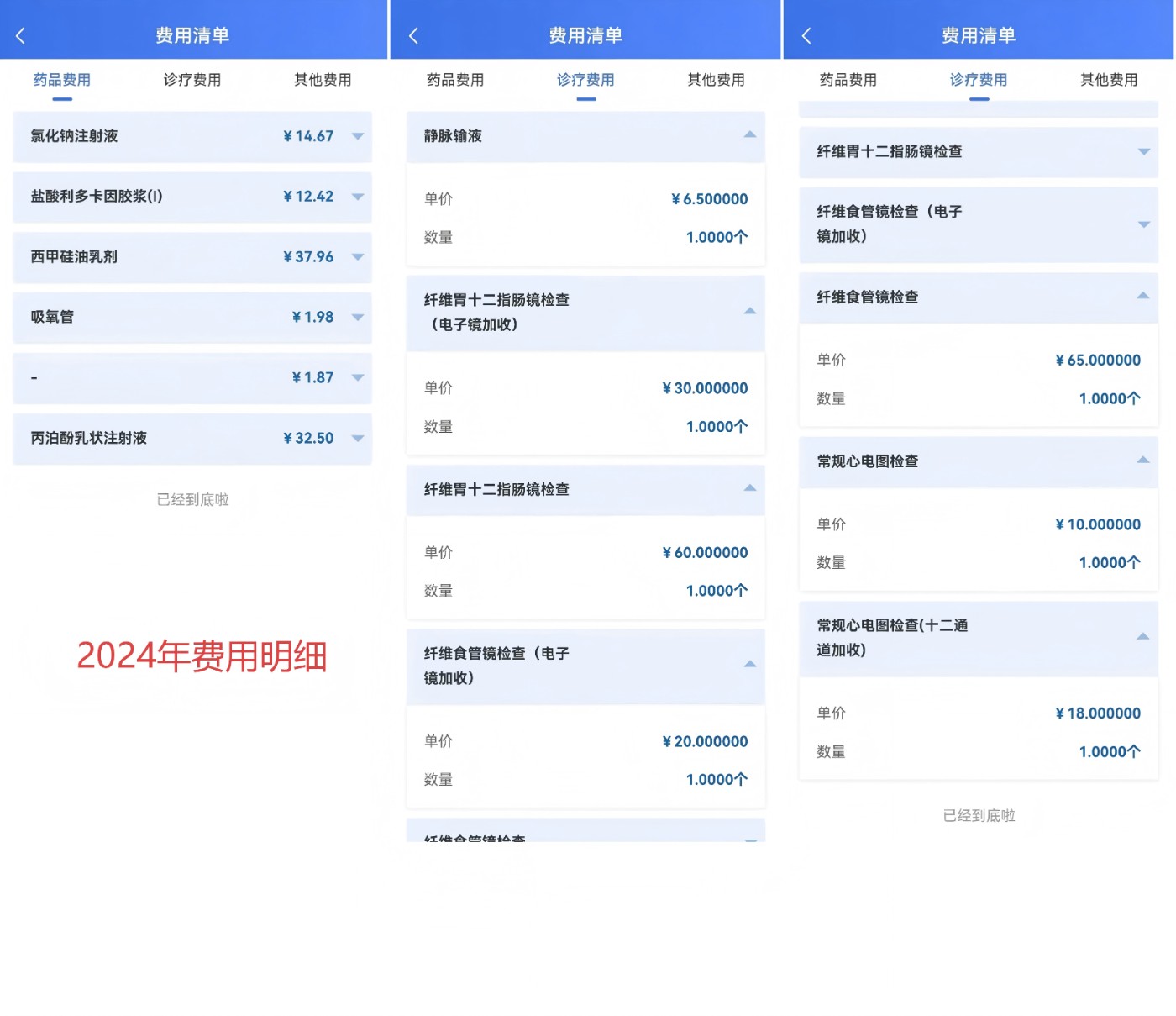
Task: Expand collapsed 纤维胃十二指肠镜检查 on rightmost screen
Action: coord(1143,152)
